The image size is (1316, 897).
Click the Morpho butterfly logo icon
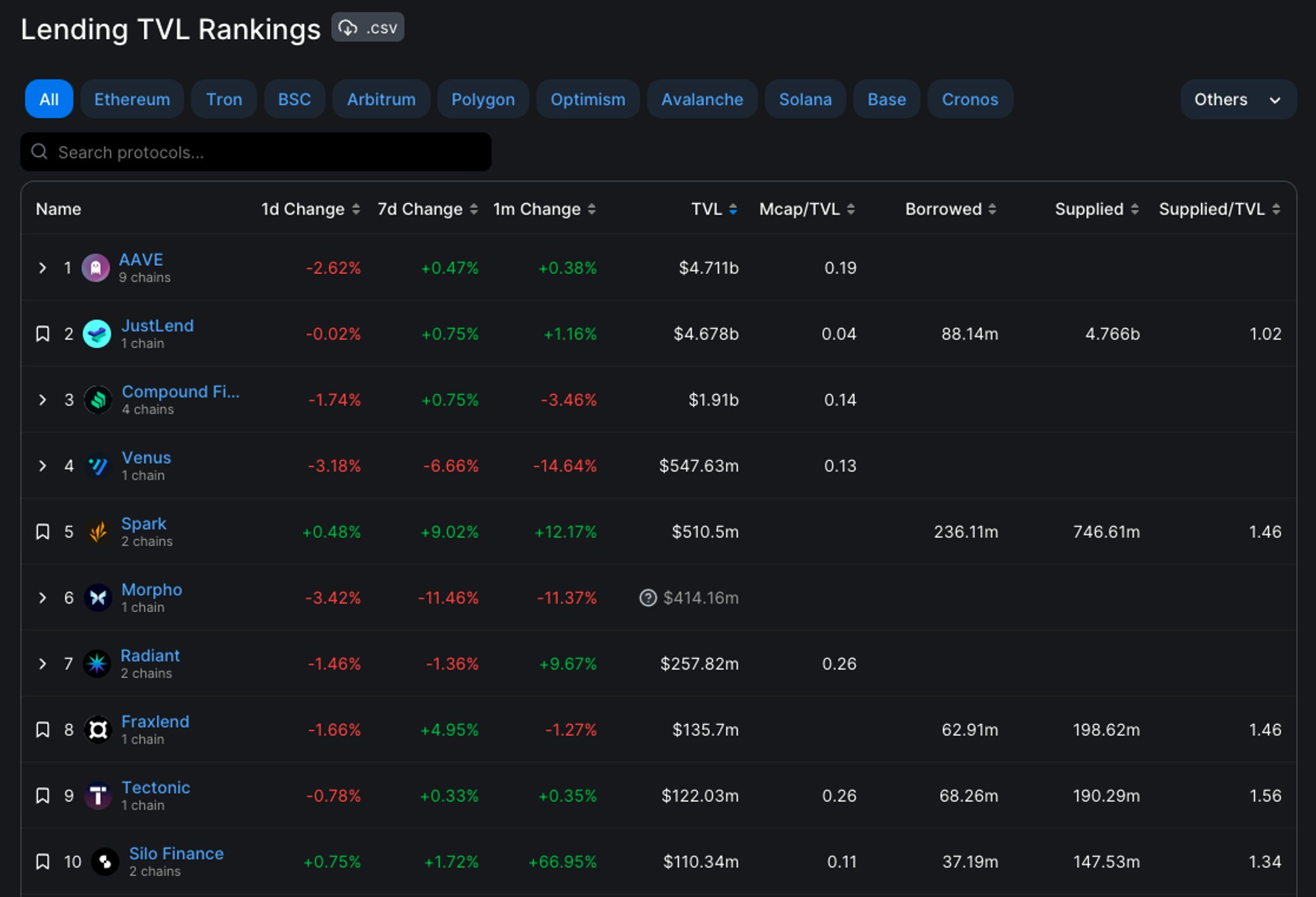point(98,598)
